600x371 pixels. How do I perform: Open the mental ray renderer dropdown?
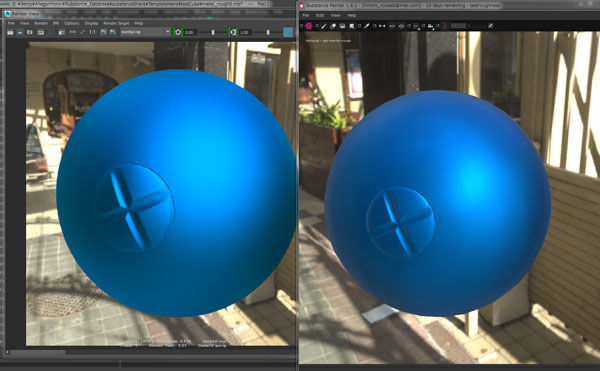145,32
